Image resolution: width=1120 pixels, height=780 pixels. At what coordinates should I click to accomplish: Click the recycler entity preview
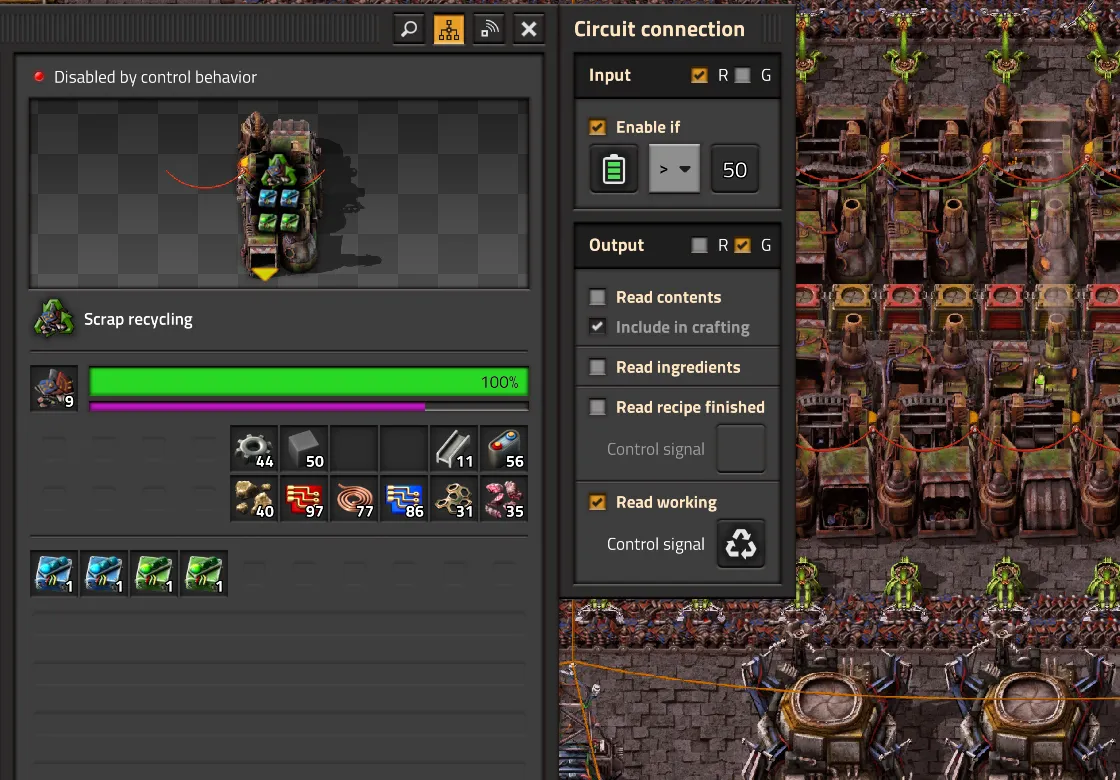pyautogui.click(x=279, y=194)
